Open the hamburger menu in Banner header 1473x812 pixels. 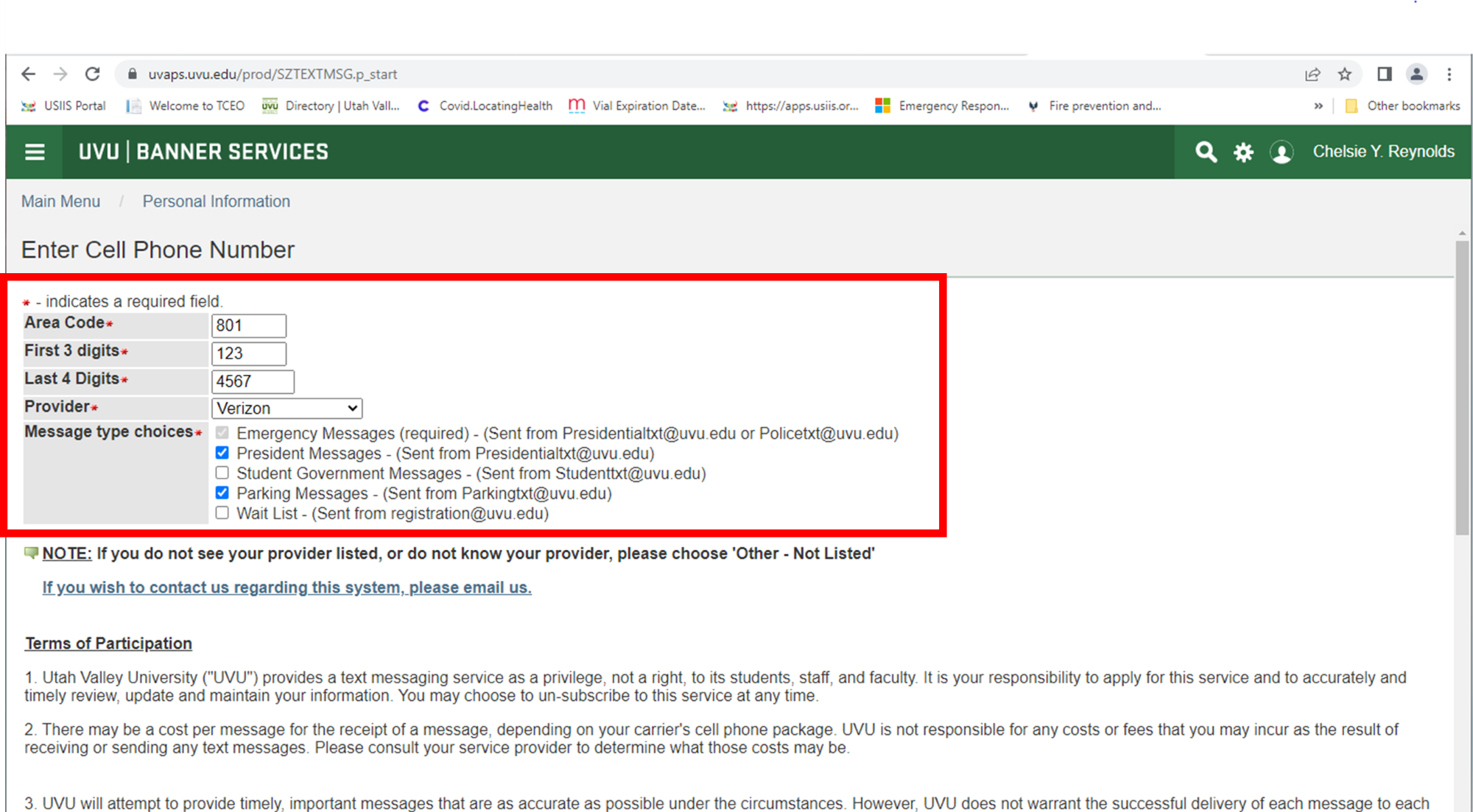[x=35, y=152]
